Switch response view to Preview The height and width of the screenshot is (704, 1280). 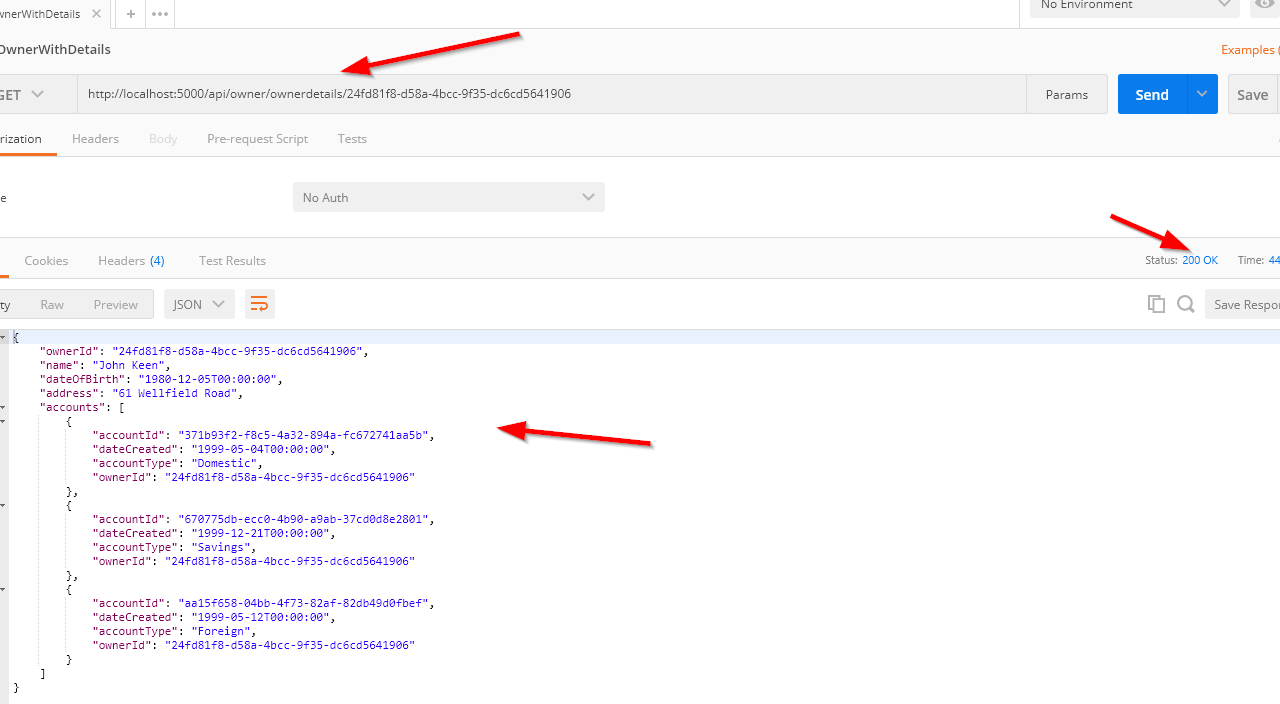115,304
